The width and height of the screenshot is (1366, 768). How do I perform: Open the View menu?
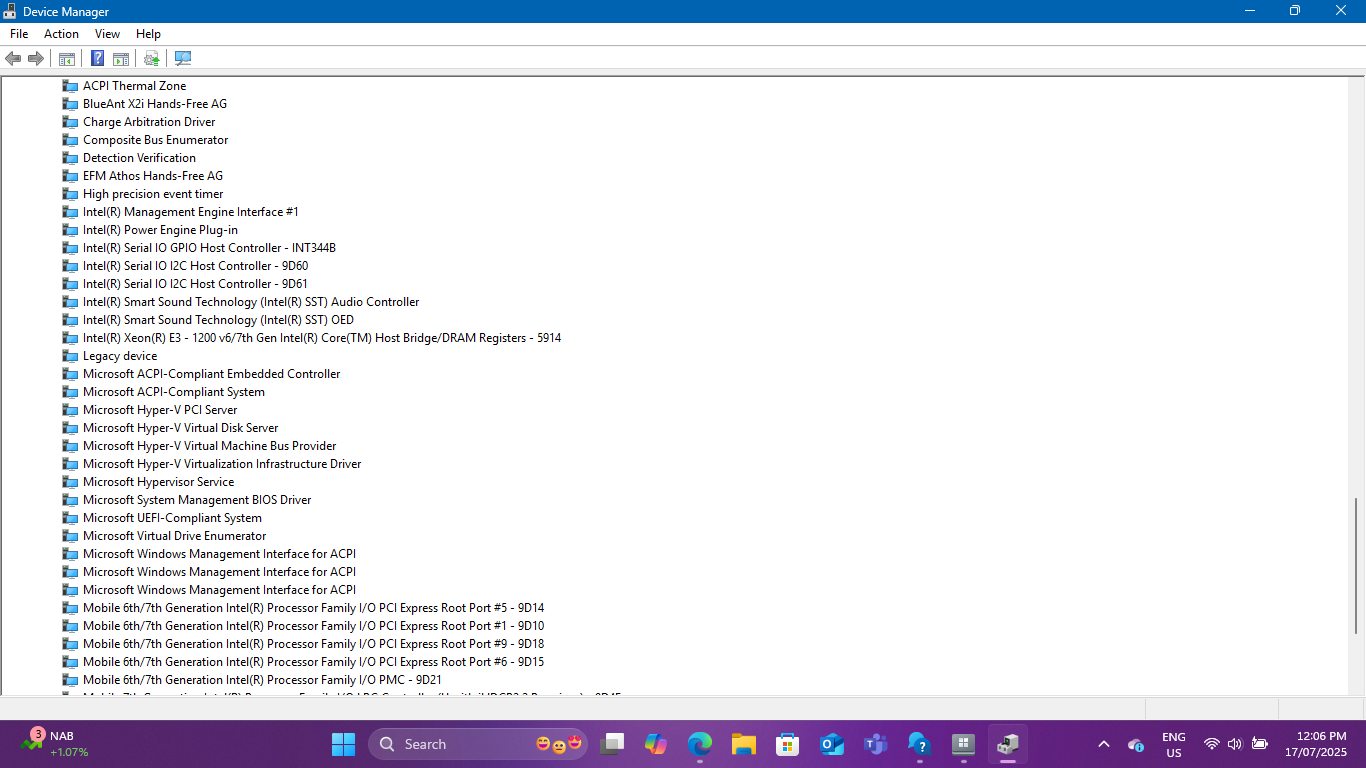[107, 34]
